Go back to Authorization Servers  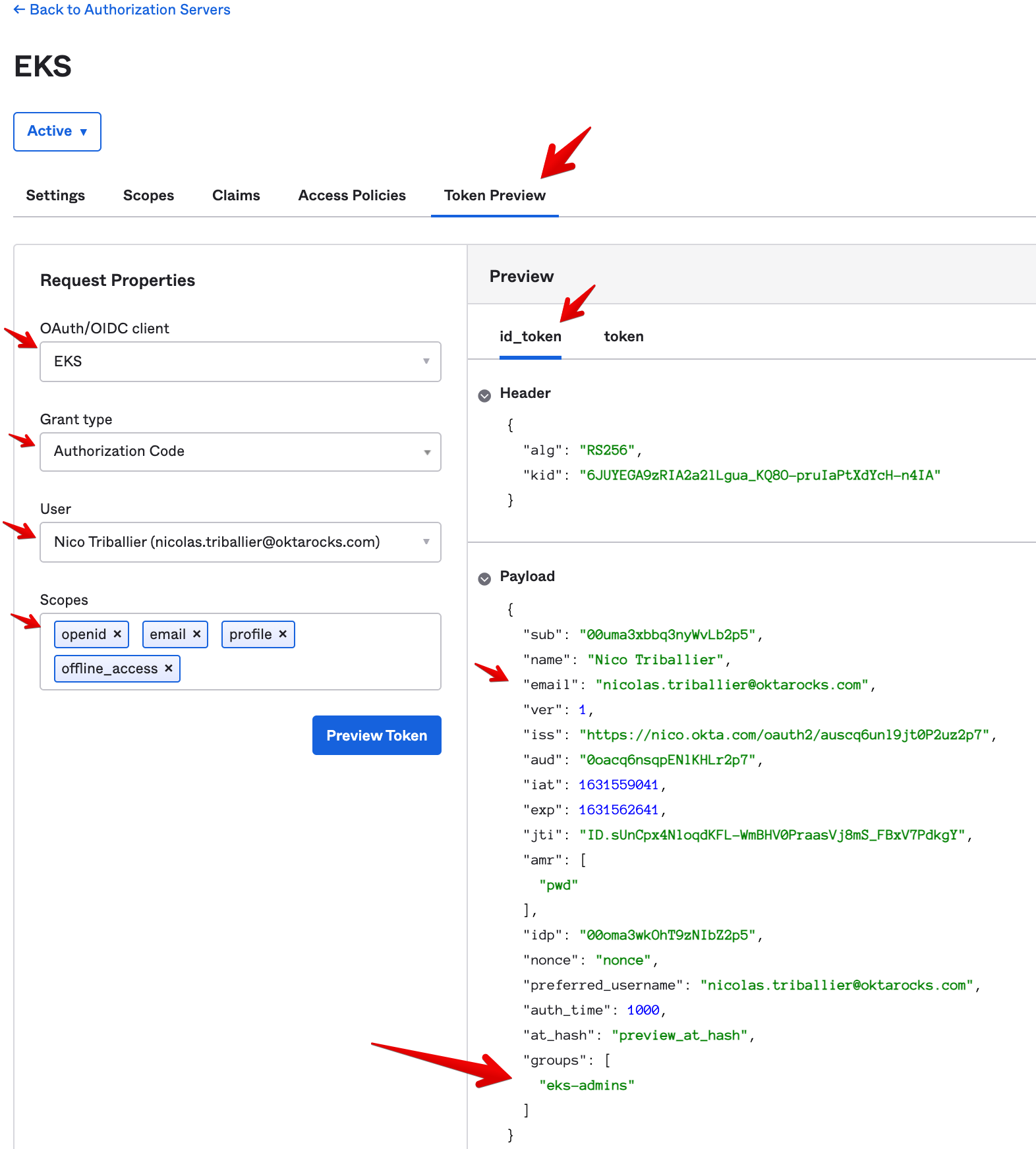[122, 10]
